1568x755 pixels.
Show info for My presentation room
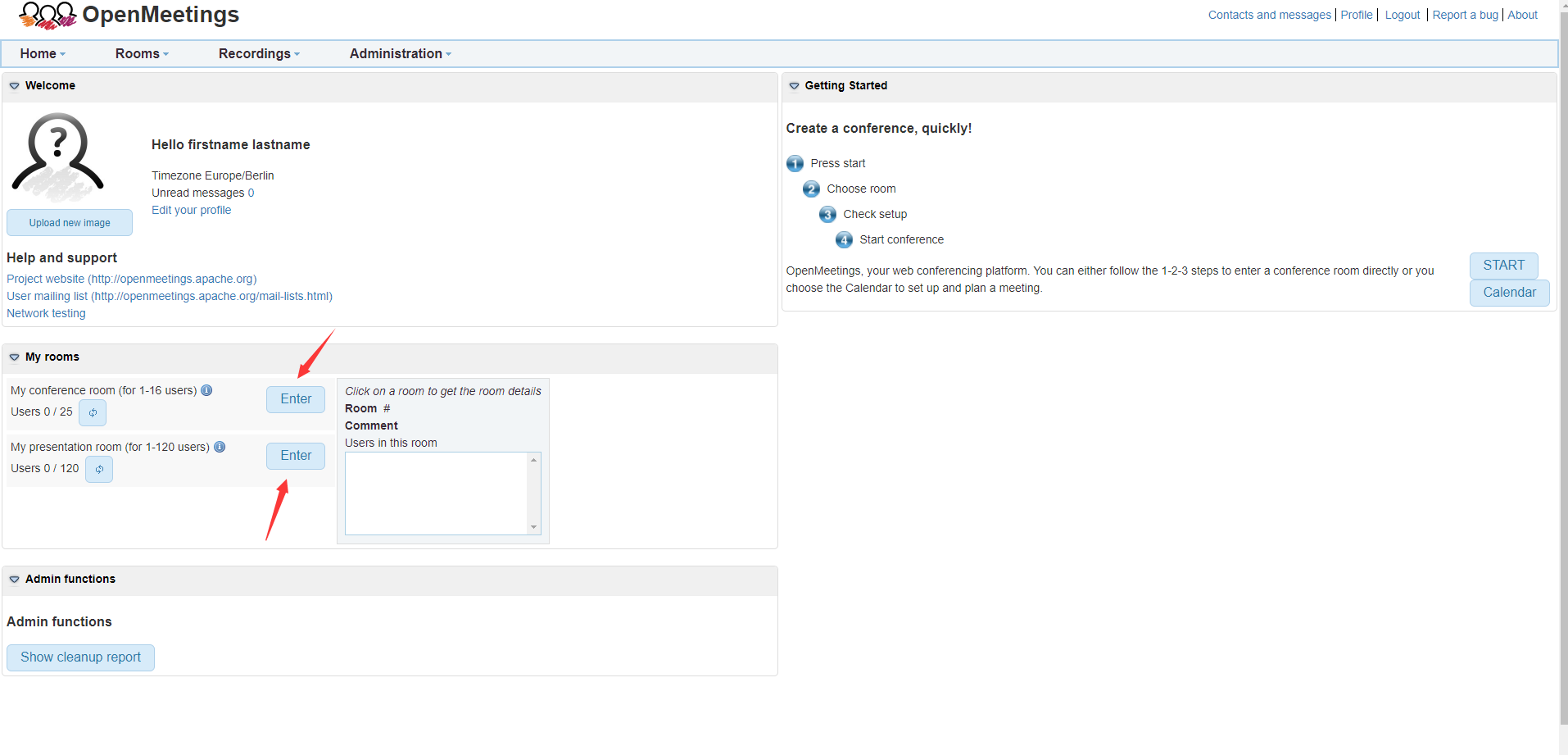point(220,447)
